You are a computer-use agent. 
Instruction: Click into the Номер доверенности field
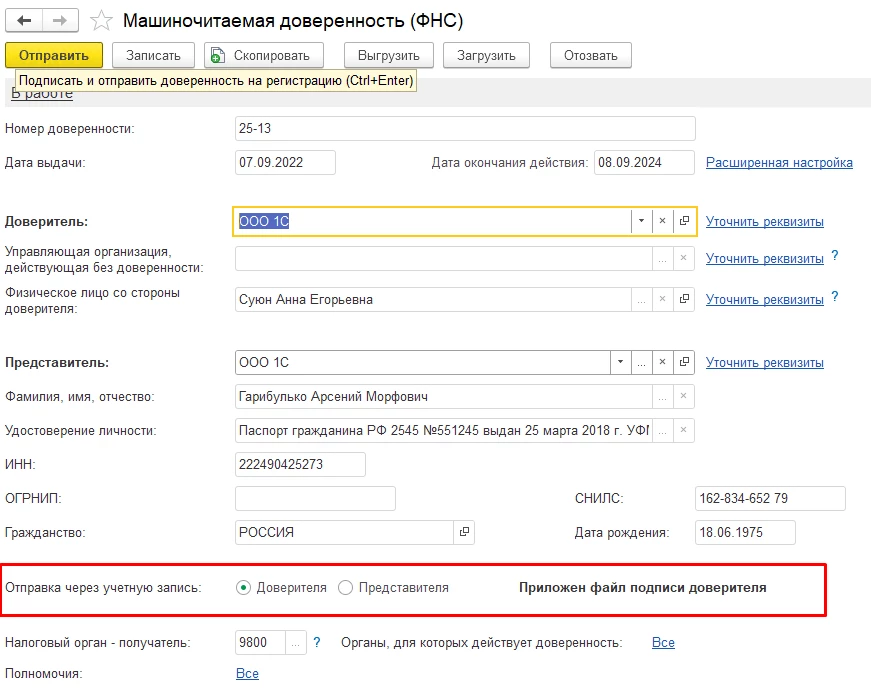[464, 128]
